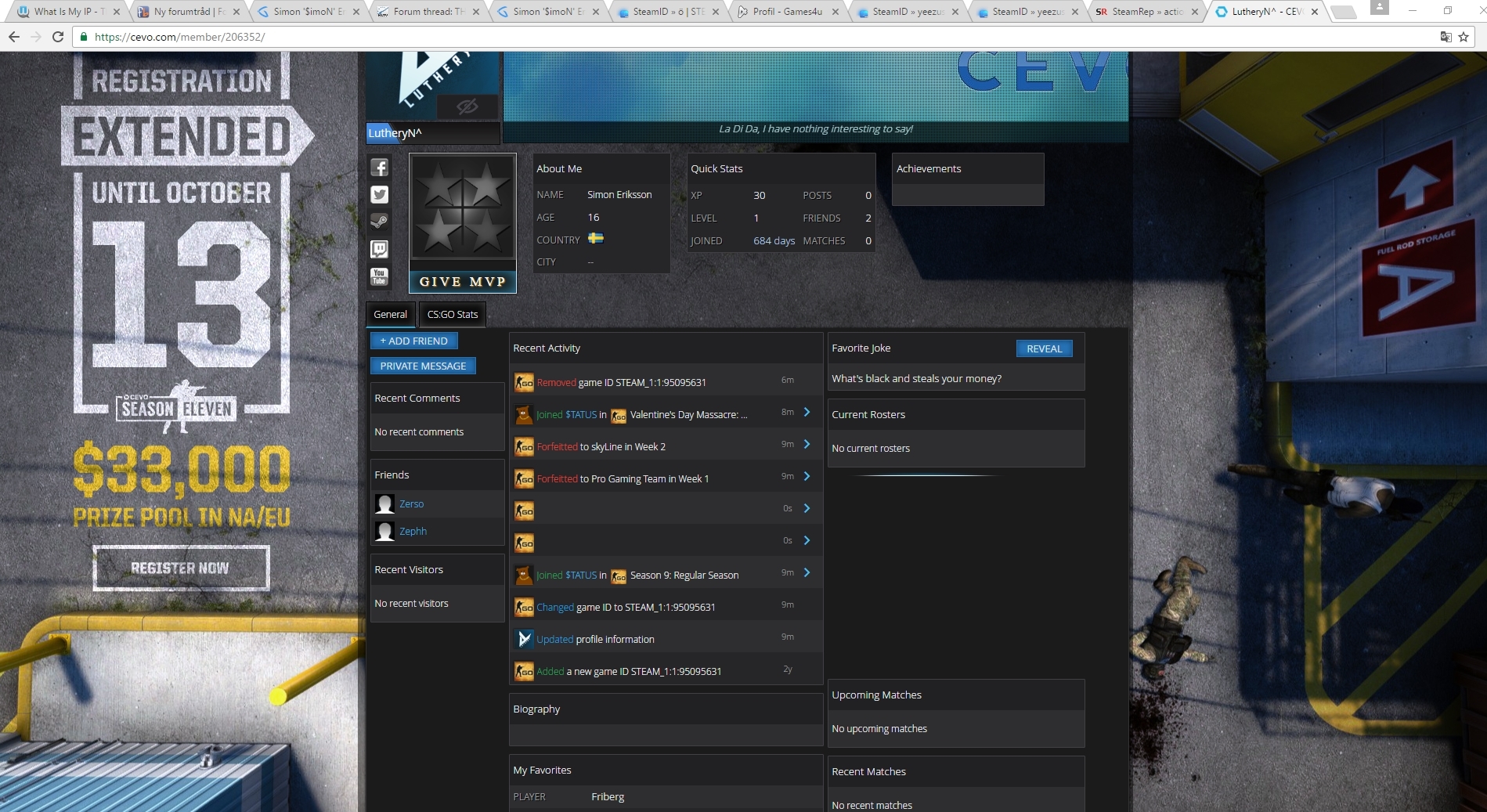The image size is (1487, 812).
Task: Click the name value Simon Eriksson
Action: click(x=619, y=195)
